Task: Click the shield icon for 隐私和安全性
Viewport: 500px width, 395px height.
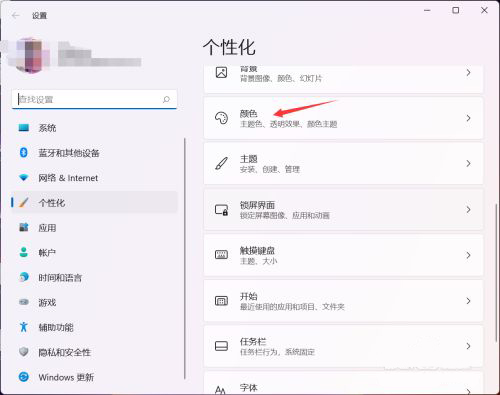Action: (x=24, y=352)
